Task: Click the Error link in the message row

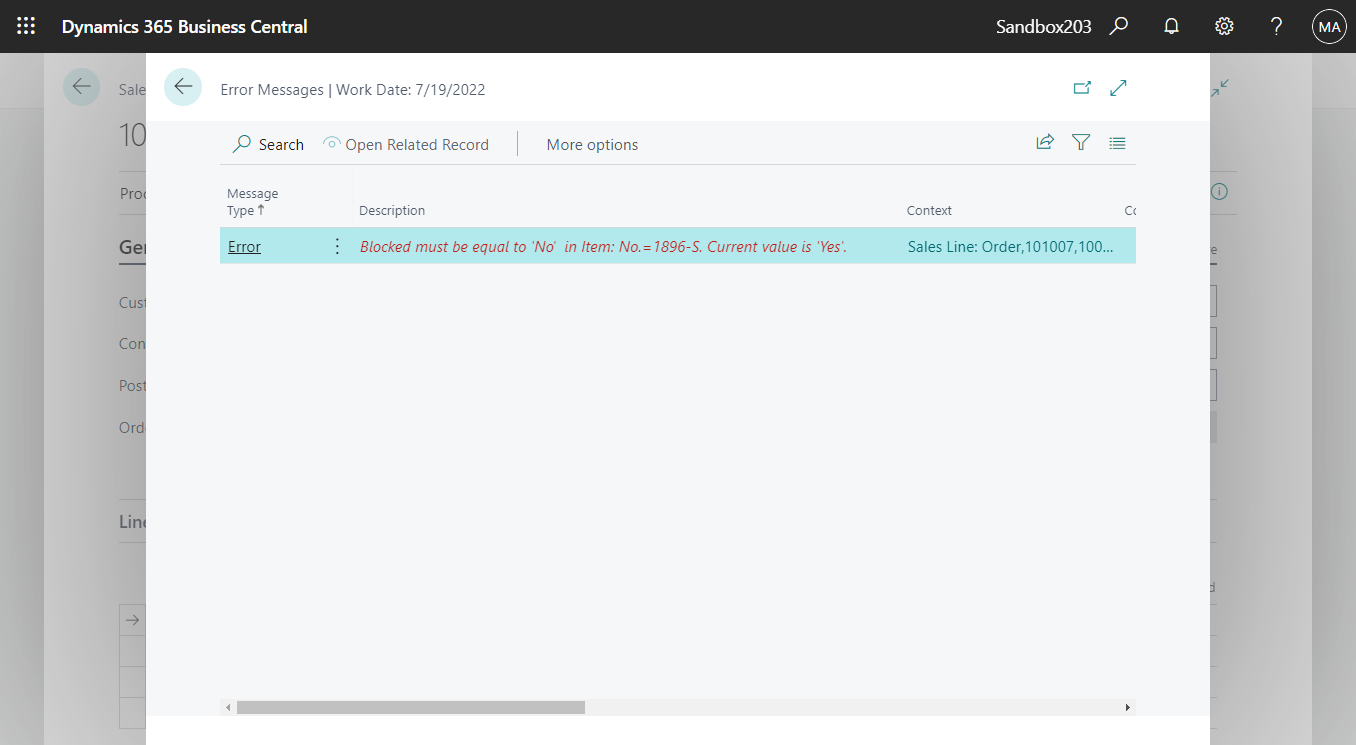Action: (x=244, y=245)
